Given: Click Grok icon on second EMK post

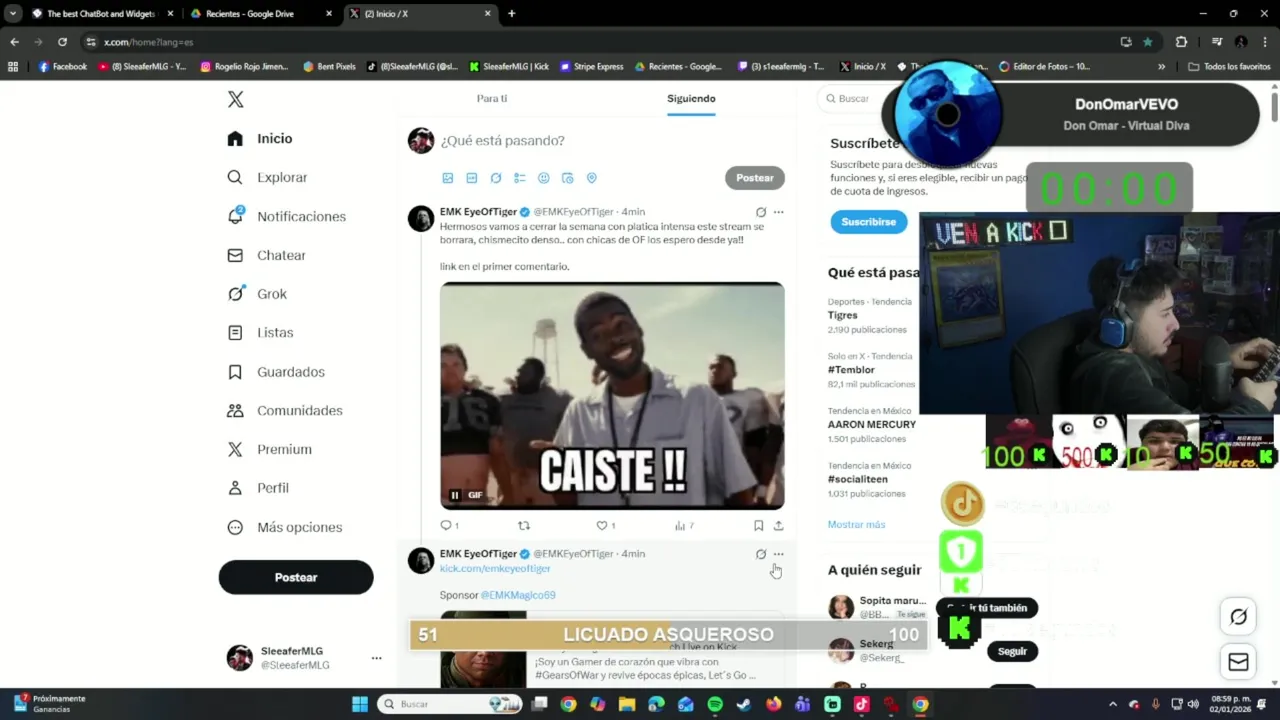Looking at the screenshot, I should (x=761, y=554).
